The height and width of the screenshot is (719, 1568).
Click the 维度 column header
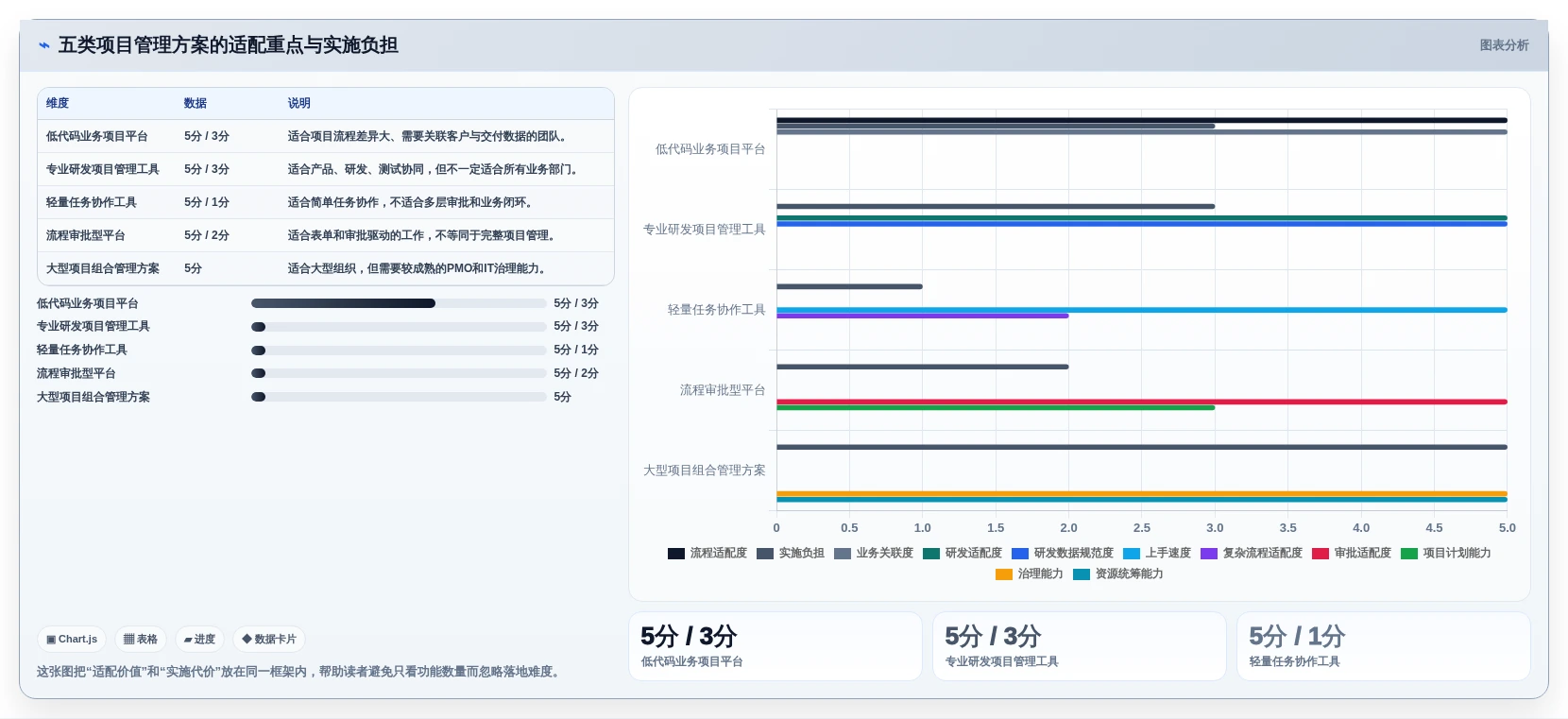pyautogui.click(x=58, y=103)
